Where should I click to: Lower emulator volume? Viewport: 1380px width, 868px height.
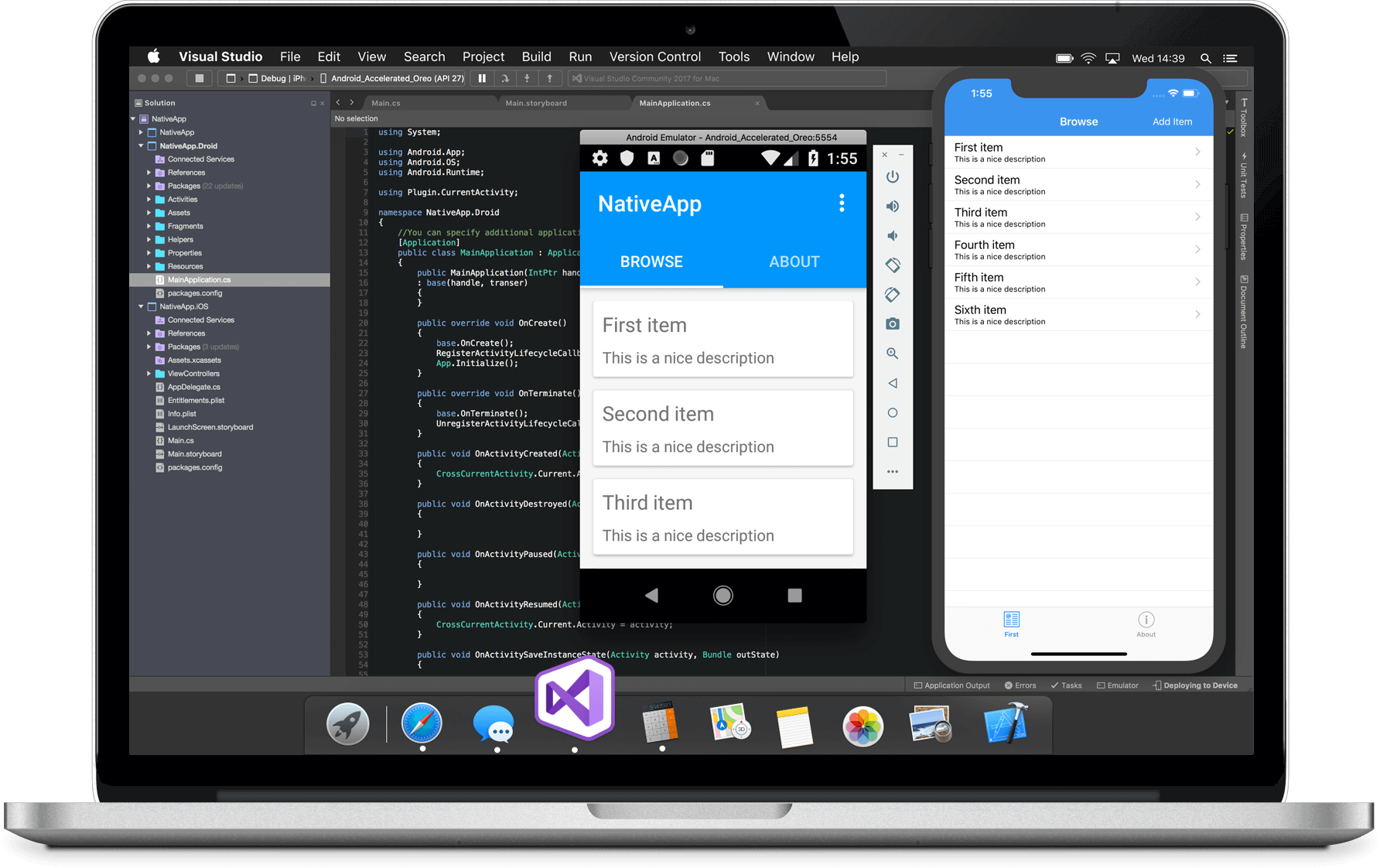coord(892,236)
